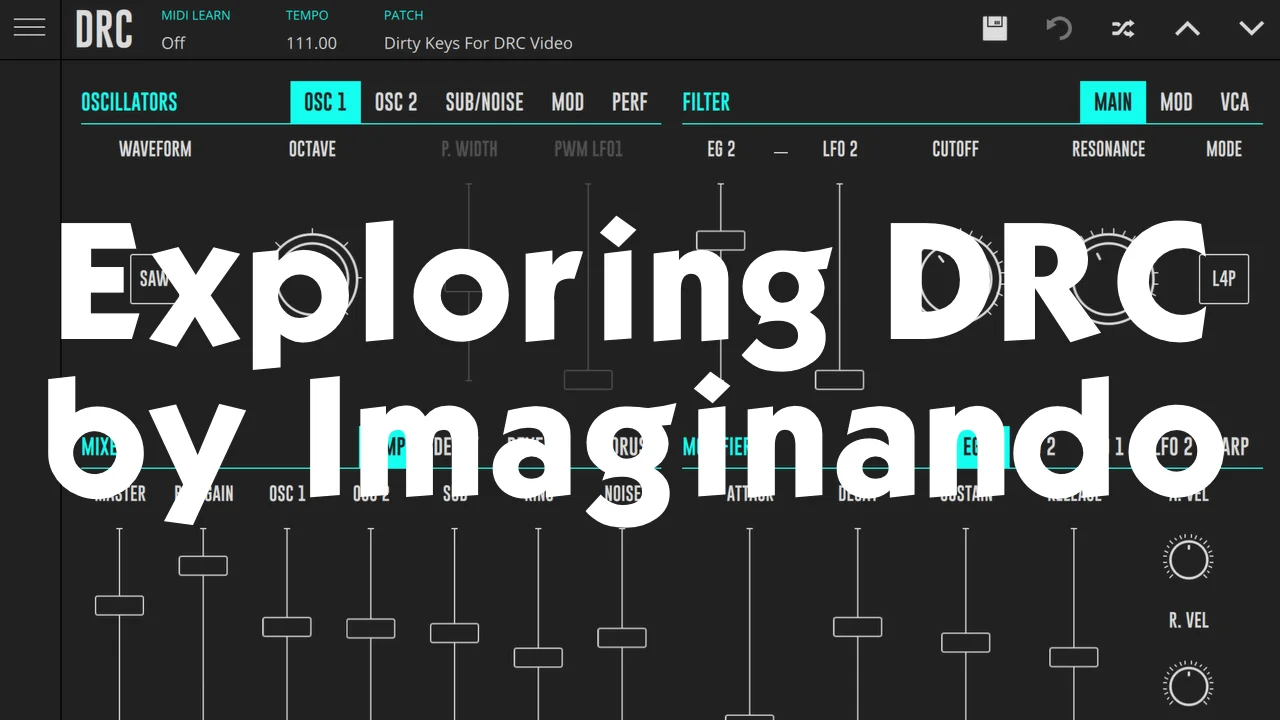Click the DRC logo

pyautogui.click(x=104, y=29)
